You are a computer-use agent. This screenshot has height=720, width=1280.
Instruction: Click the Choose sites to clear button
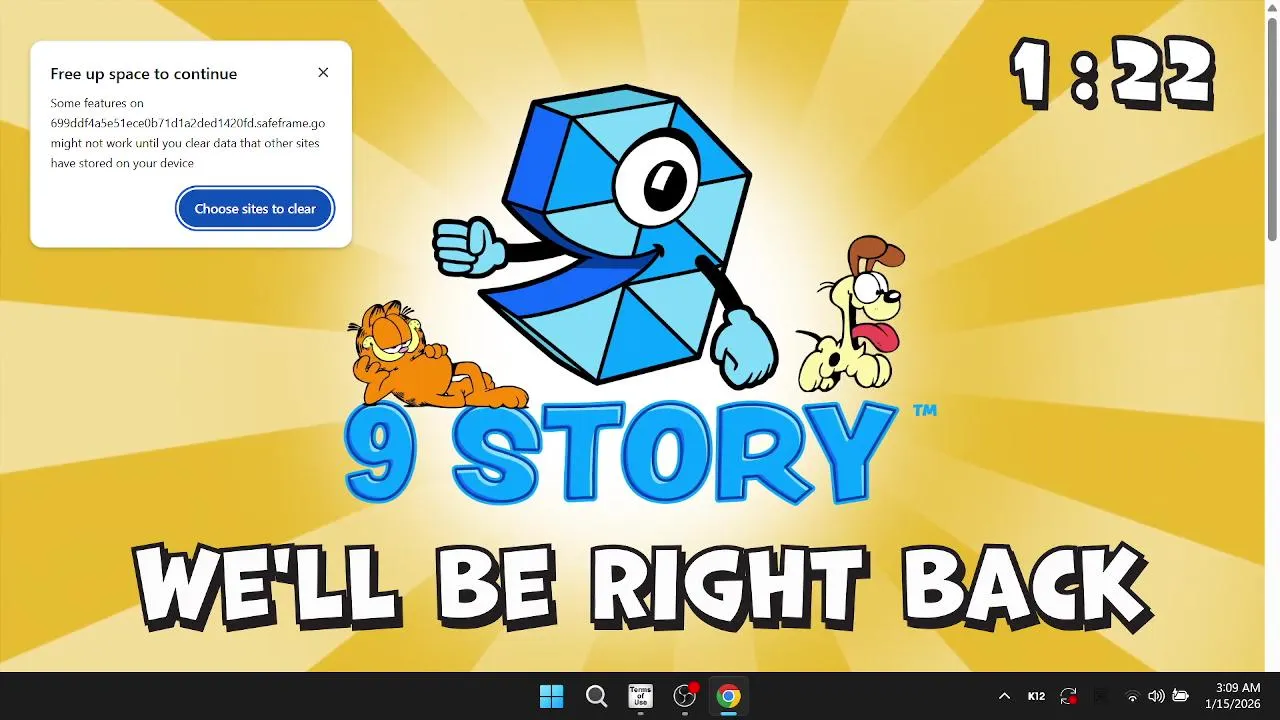[x=255, y=209]
